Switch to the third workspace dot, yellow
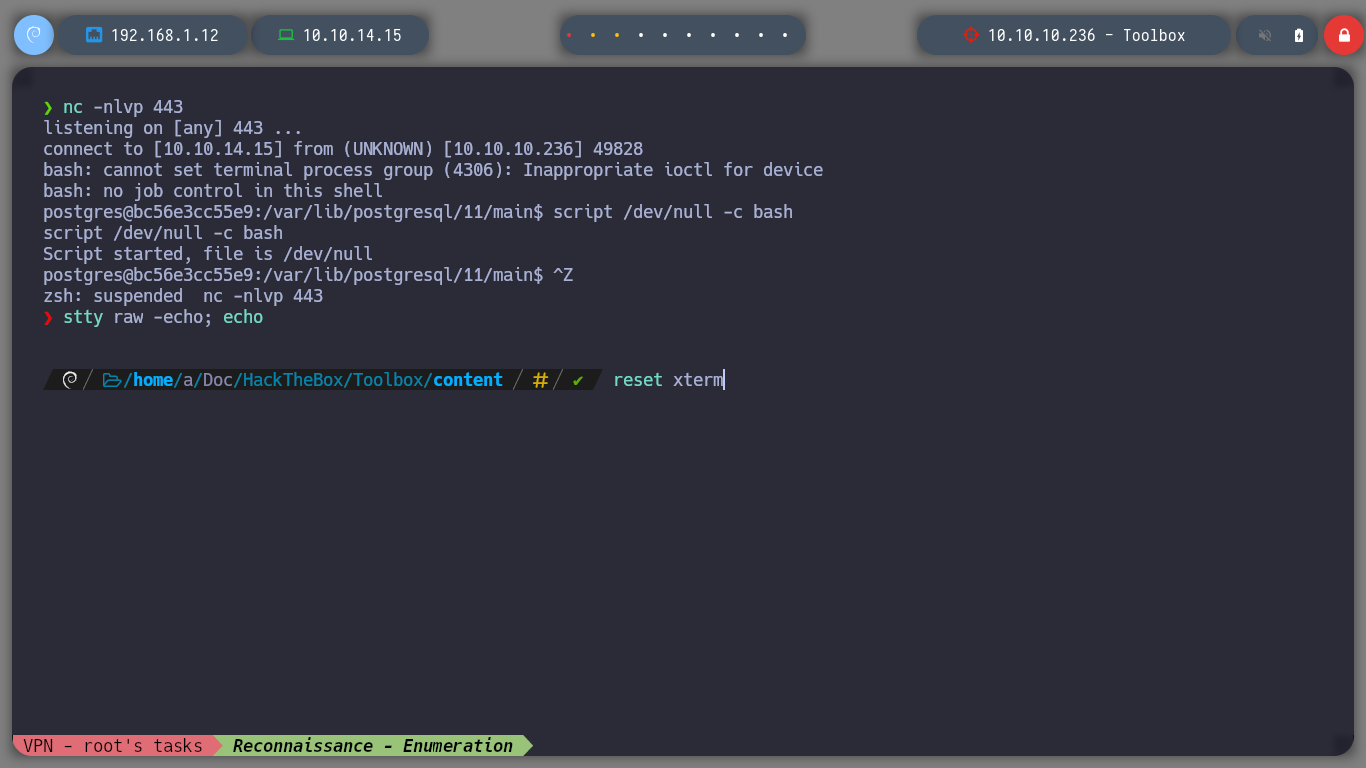Viewport: 1366px width, 768px height. [x=617, y=35]
